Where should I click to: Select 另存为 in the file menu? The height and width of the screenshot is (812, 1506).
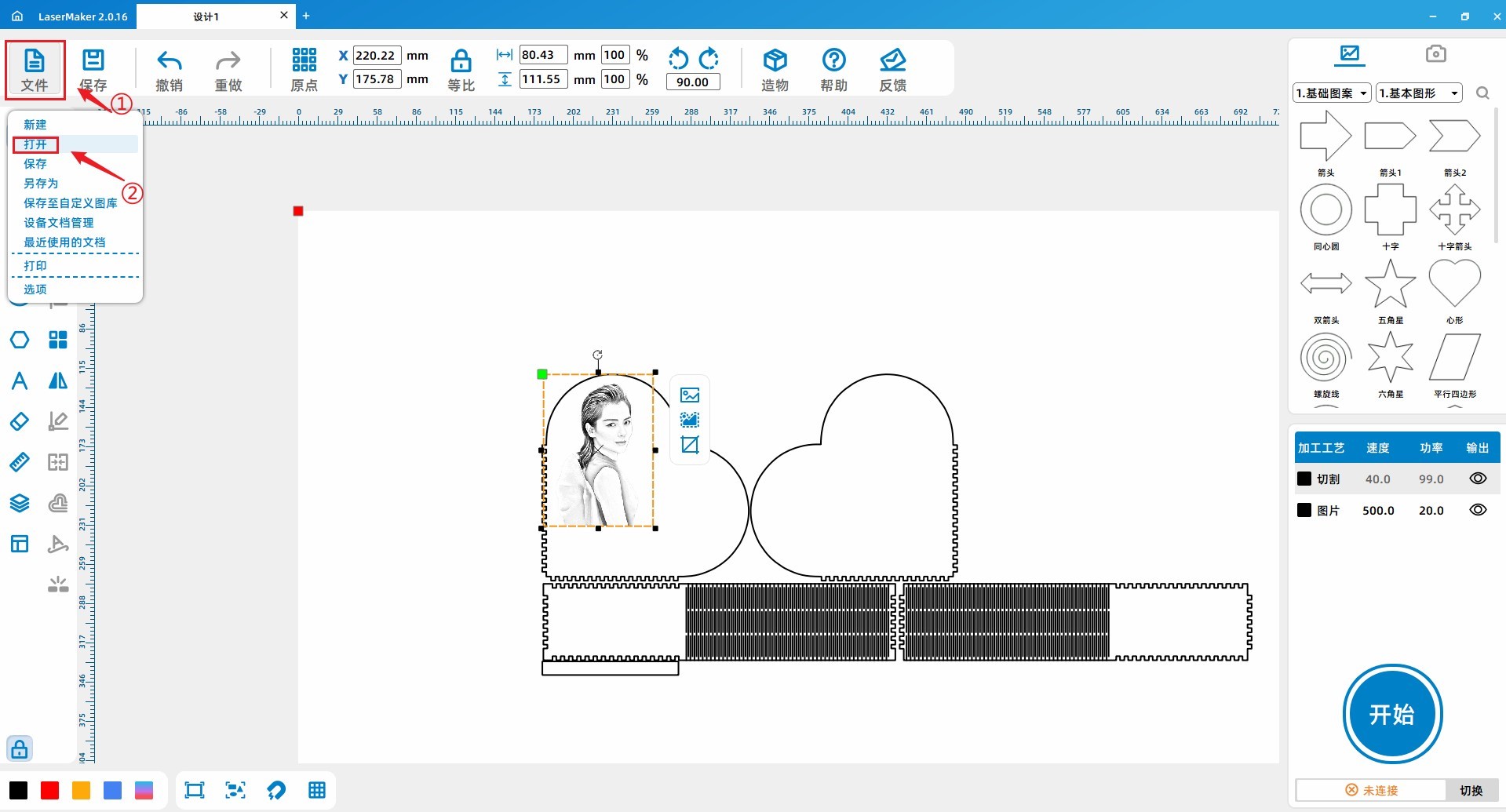(x=41, y=184)
